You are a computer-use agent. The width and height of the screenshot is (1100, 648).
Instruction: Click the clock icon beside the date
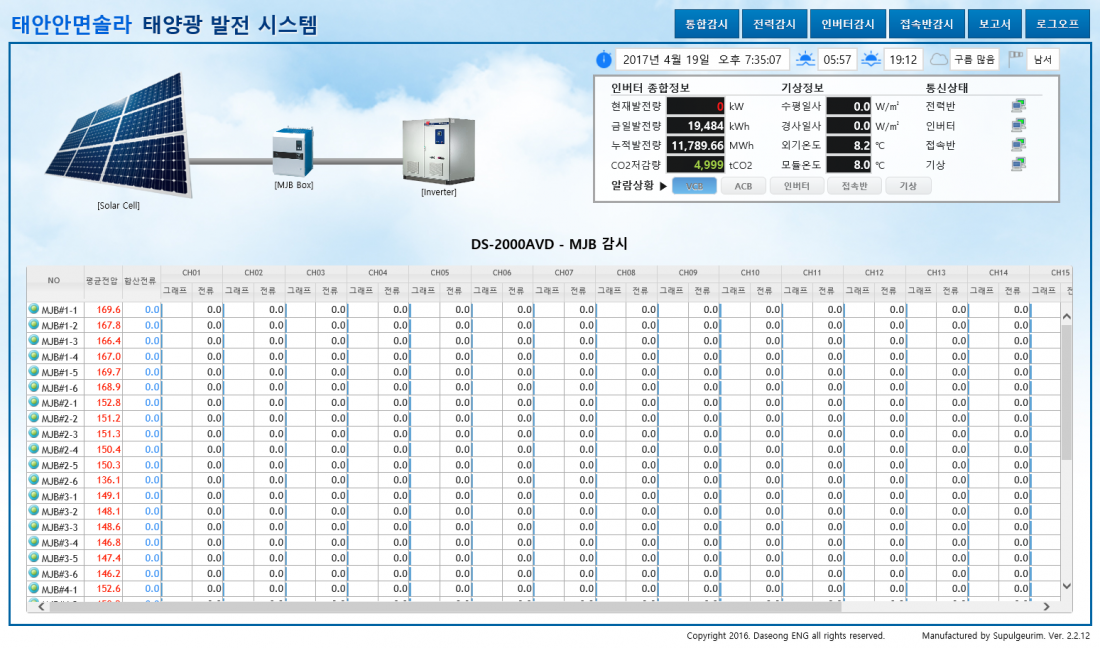pyautogui.click(x=604, y=60)
